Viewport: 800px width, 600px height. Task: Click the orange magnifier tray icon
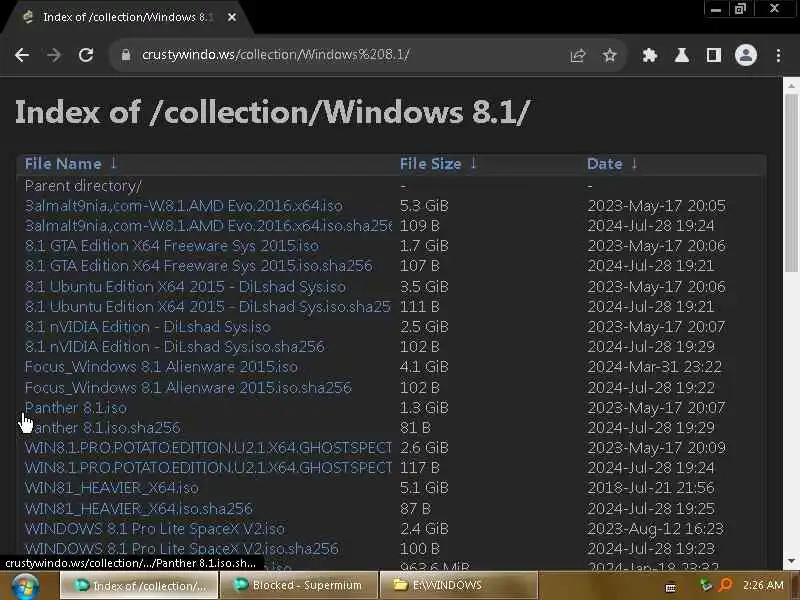(725, 585)
